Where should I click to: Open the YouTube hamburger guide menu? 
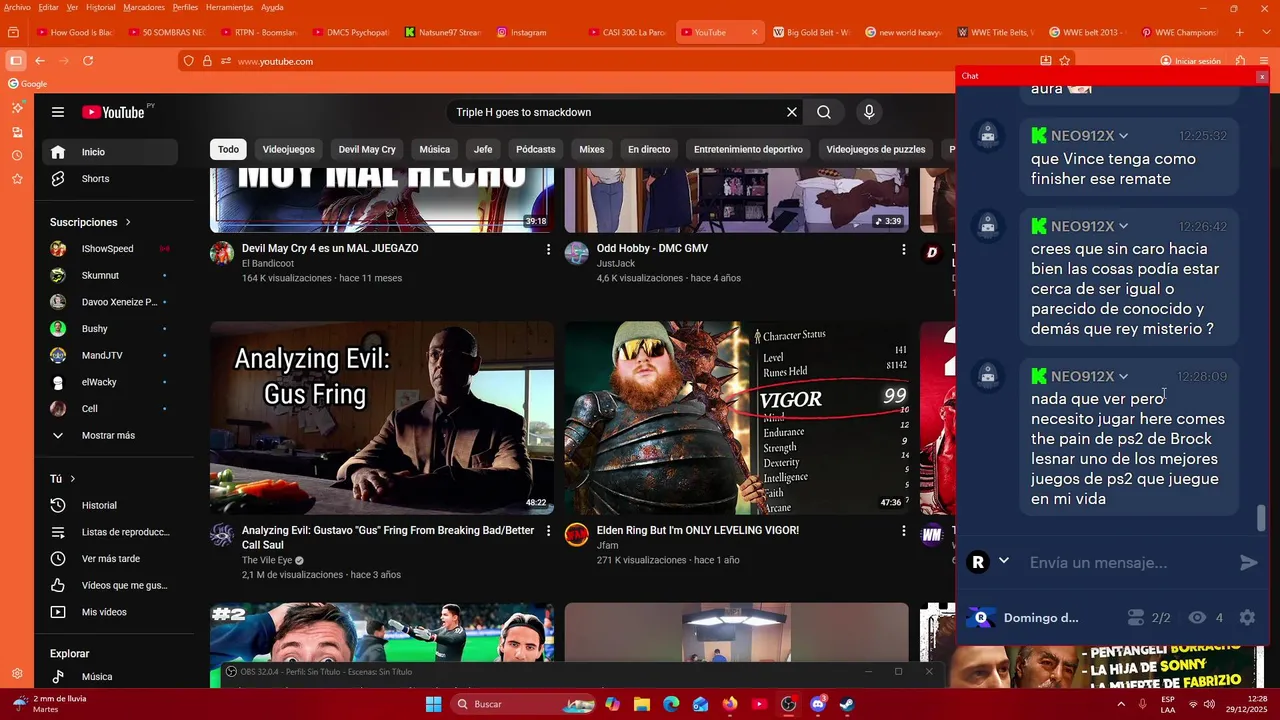(58, 112)
